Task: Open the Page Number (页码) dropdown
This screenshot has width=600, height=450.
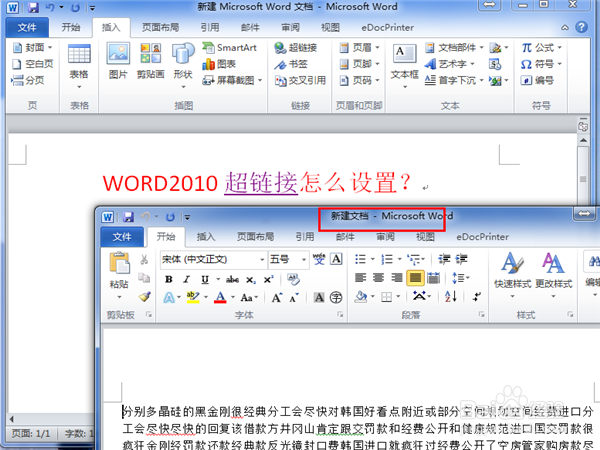Action: (x=360, y=80)
